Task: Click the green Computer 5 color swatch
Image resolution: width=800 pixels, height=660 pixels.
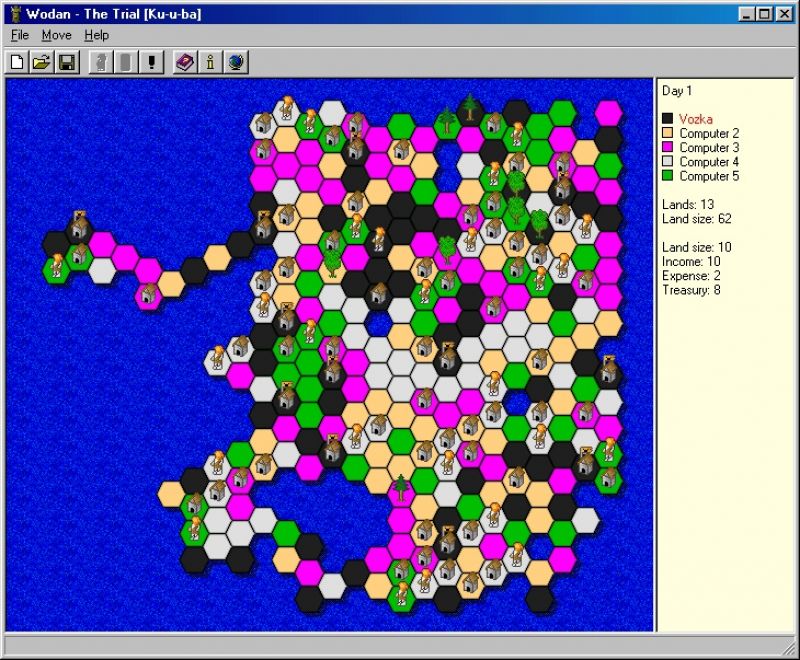Action: point(667,176)
